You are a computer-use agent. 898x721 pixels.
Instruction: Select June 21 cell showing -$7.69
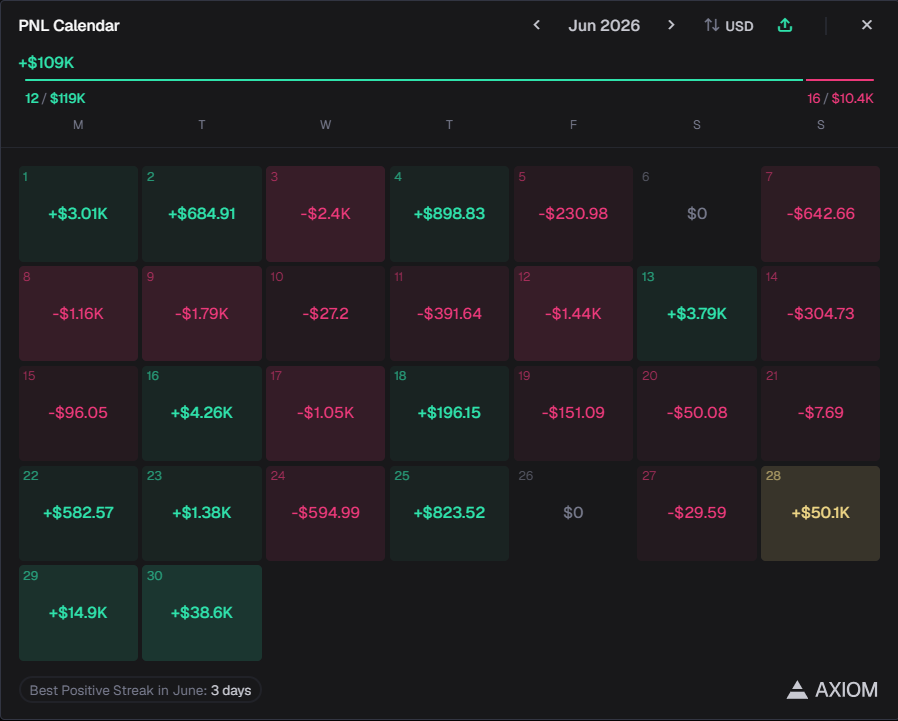[820, 413]
